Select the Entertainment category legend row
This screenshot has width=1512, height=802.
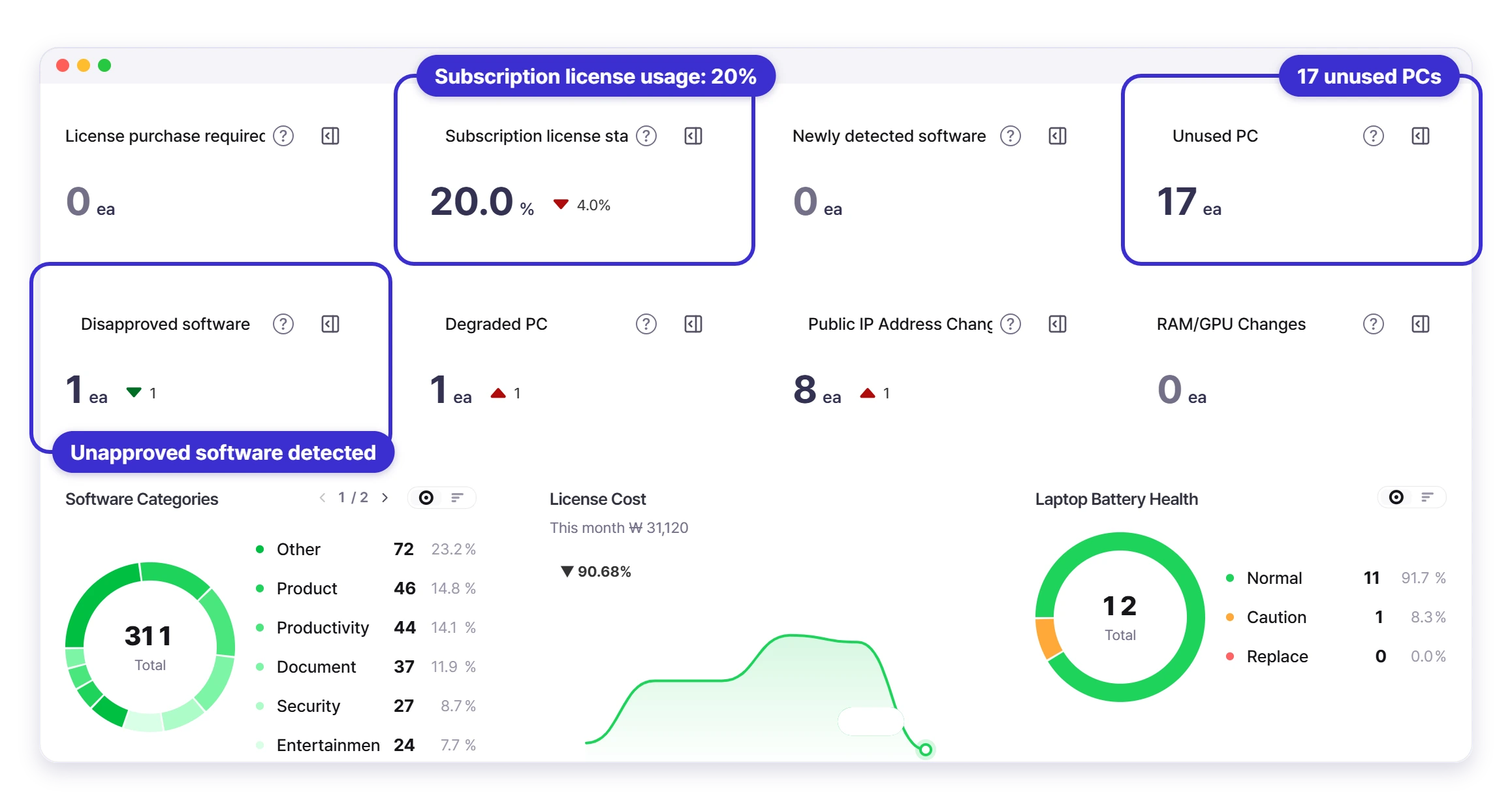[x=366, y=745]
